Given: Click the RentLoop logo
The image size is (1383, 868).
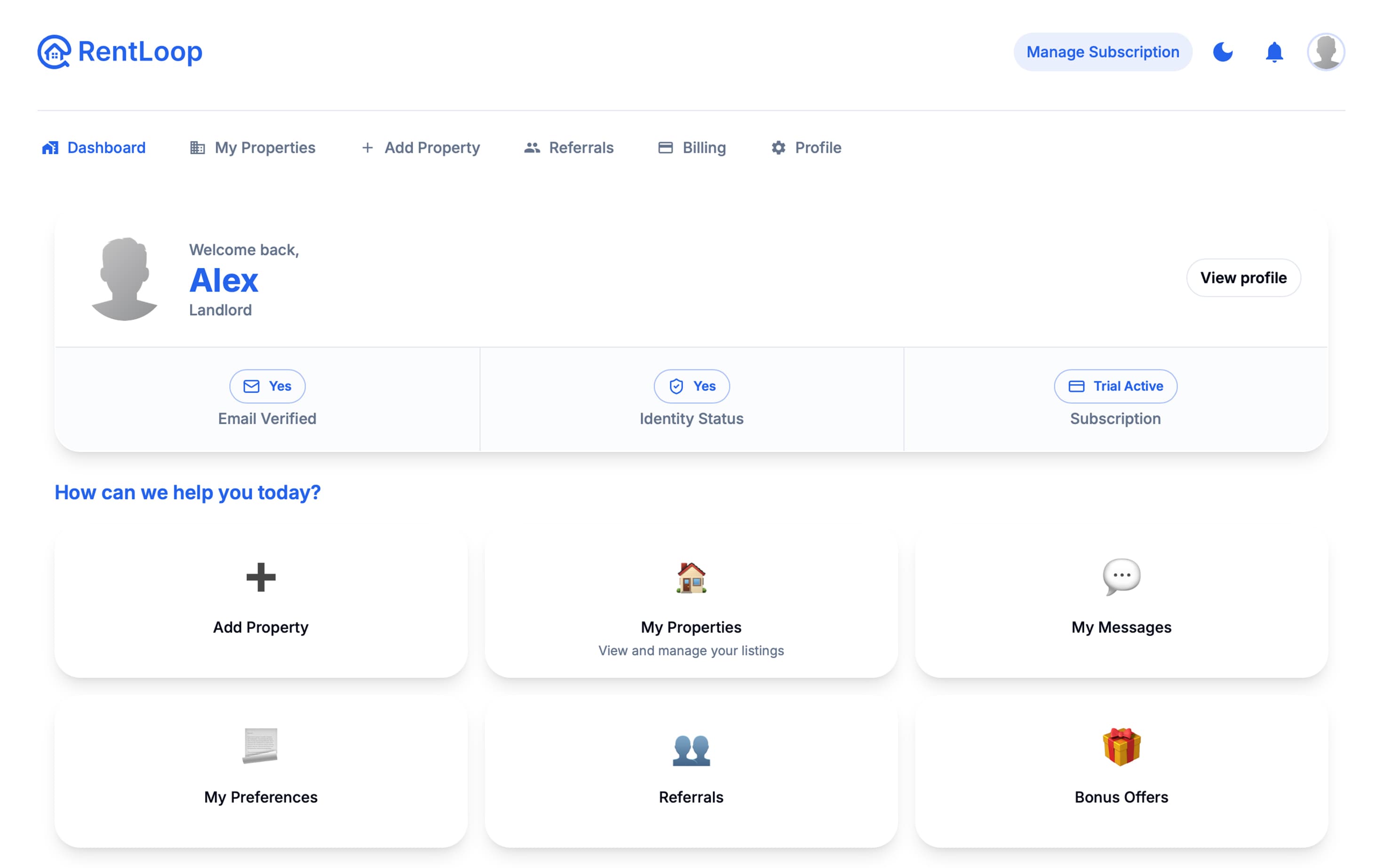Looking at the screenshot, I should 120,52.
